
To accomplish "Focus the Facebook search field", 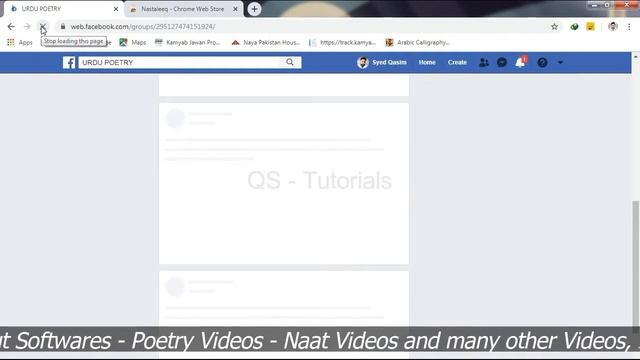I will point(179,62).
